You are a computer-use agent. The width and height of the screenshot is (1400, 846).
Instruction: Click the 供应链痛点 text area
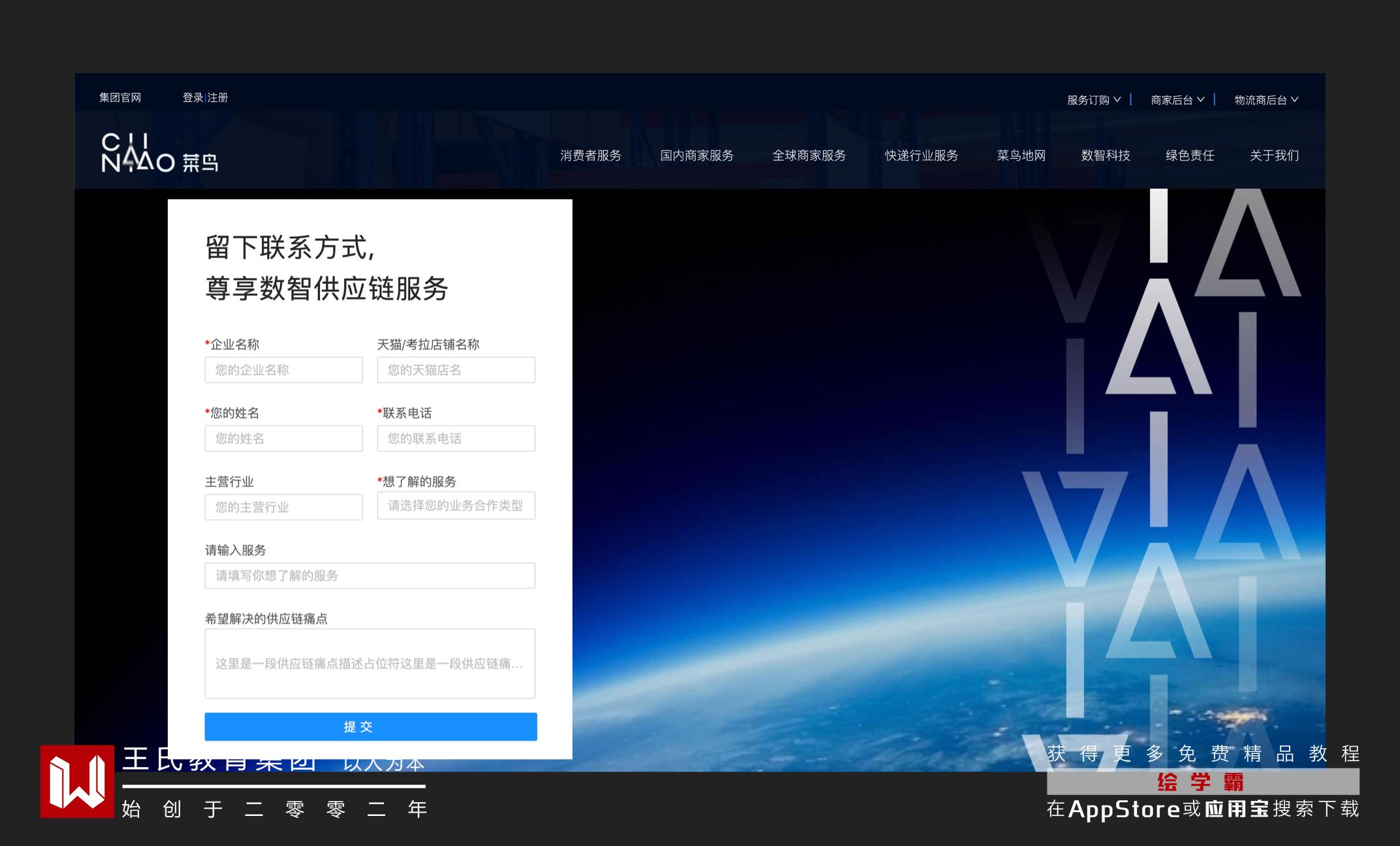pyautogui.click(x=370, y=663)
